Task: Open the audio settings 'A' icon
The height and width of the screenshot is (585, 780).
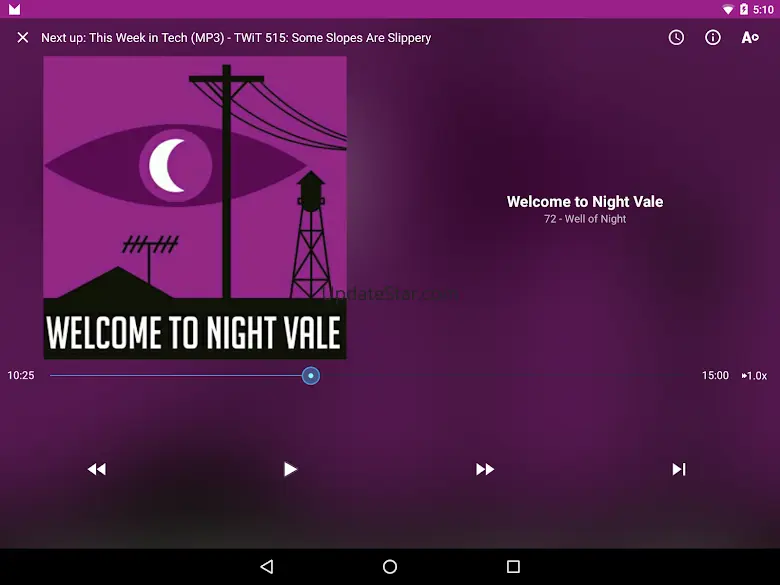Action: pos(750,37)
